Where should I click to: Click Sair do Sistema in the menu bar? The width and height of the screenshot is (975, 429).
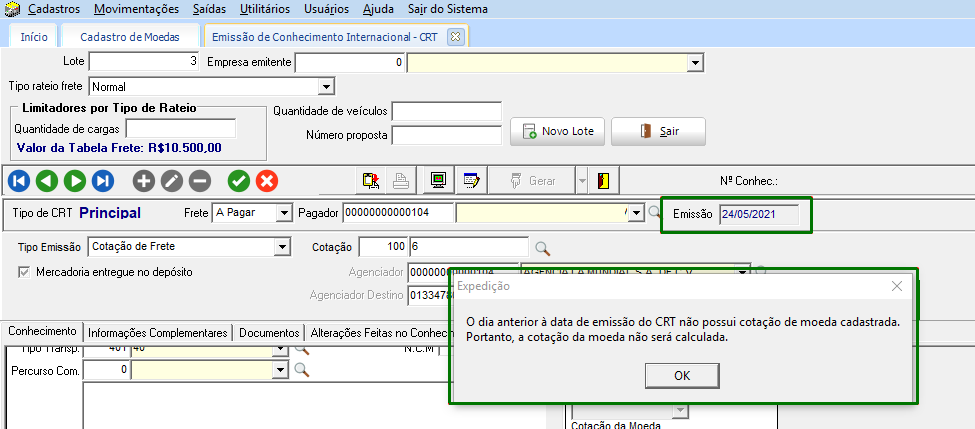click(448, 9)
